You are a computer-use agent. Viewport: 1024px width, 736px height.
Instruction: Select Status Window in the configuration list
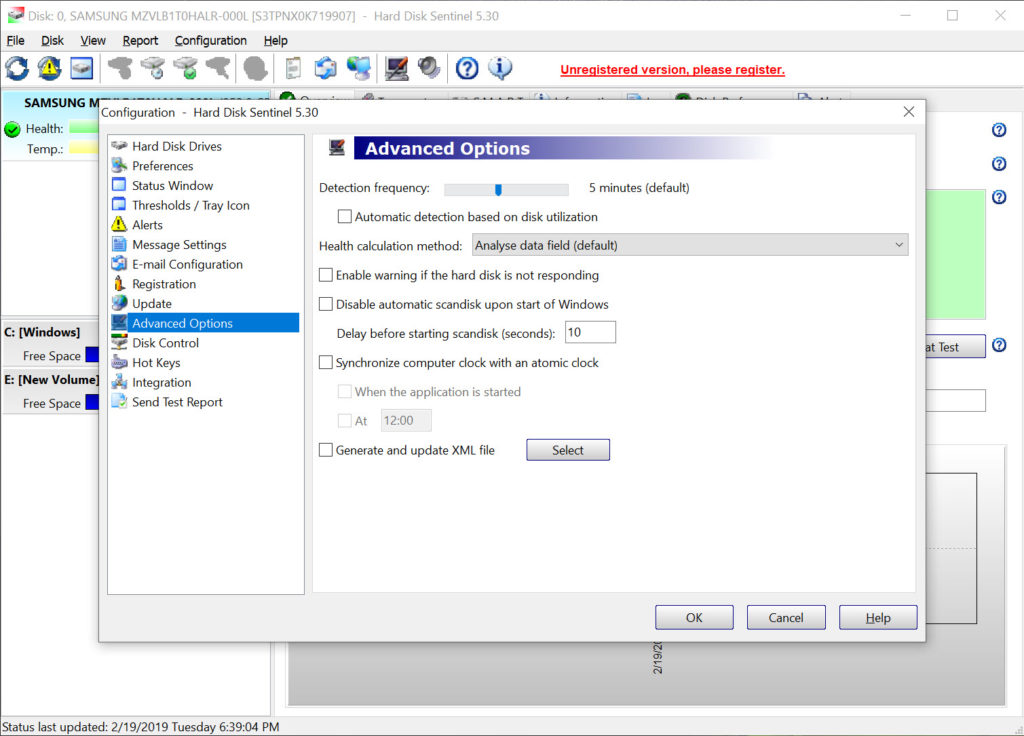pyautogui.click(x=172, y=185)
